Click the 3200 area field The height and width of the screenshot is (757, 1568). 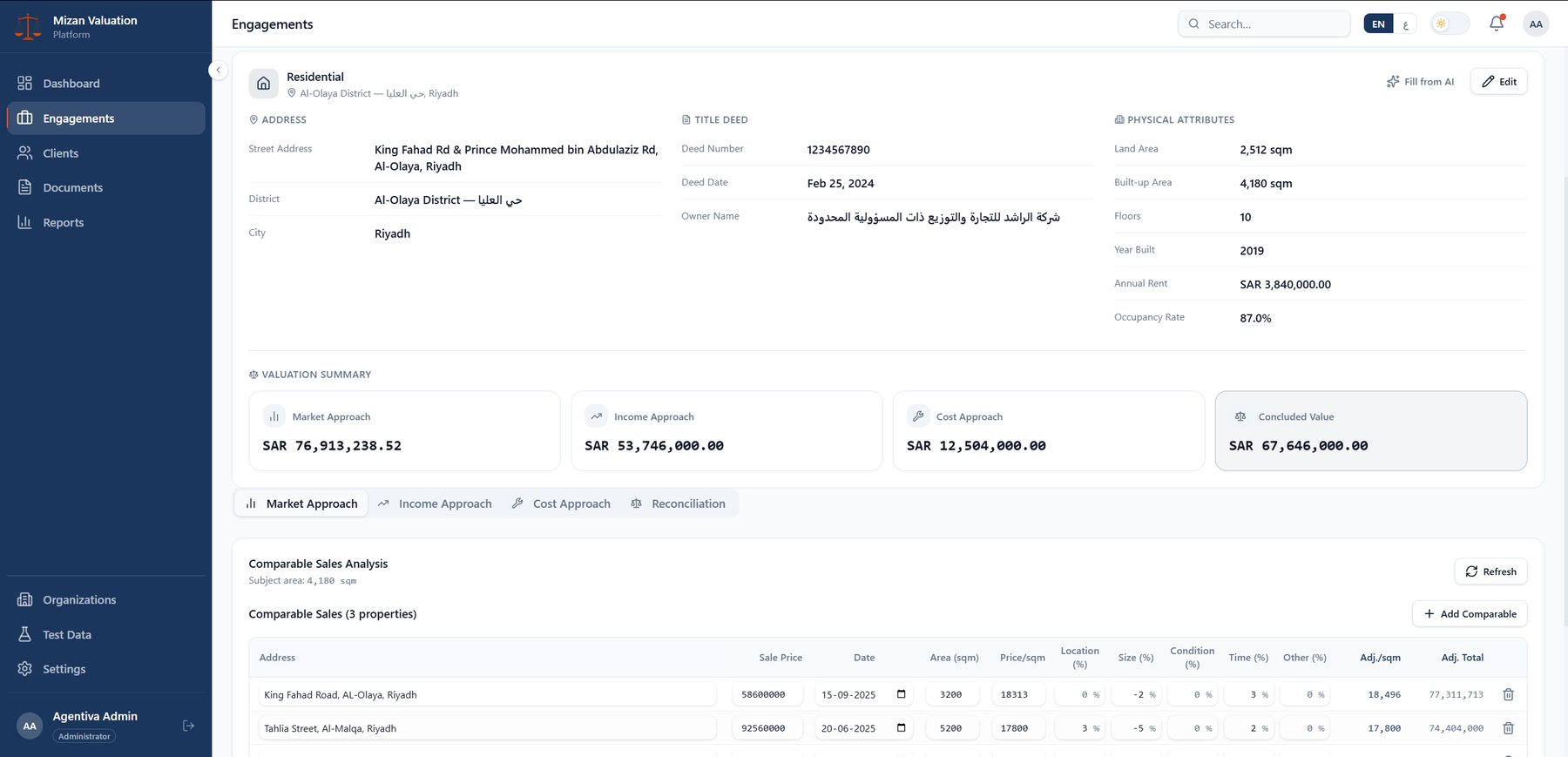[952, 694]
